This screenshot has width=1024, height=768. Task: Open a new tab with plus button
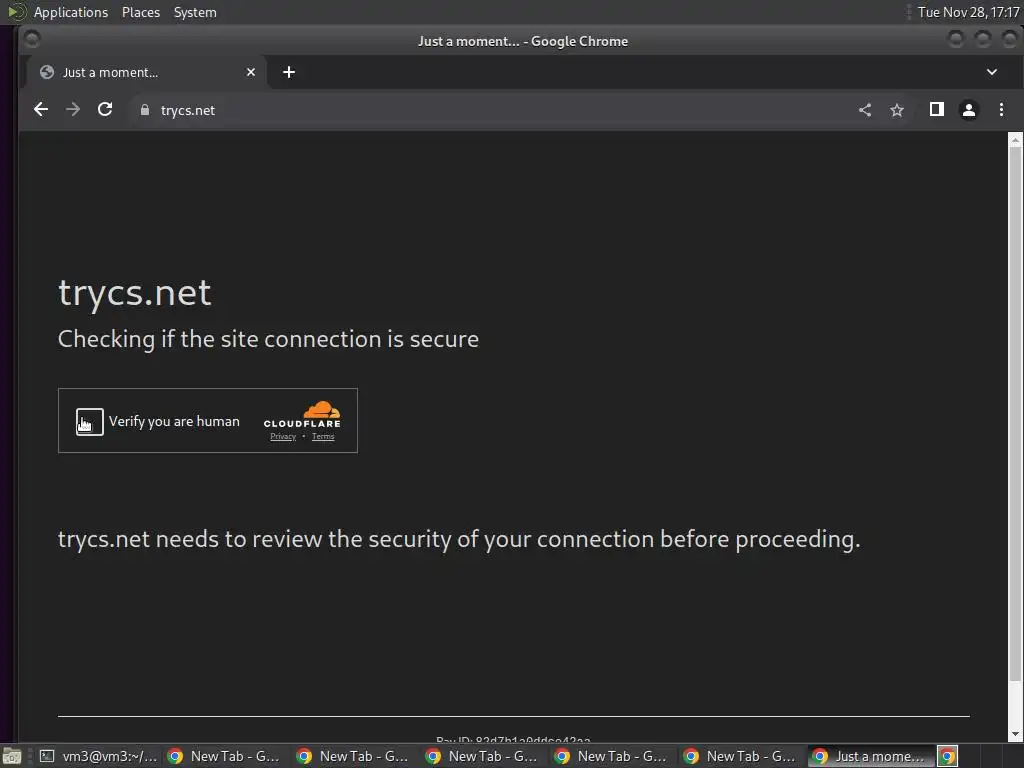click(289, 72)
